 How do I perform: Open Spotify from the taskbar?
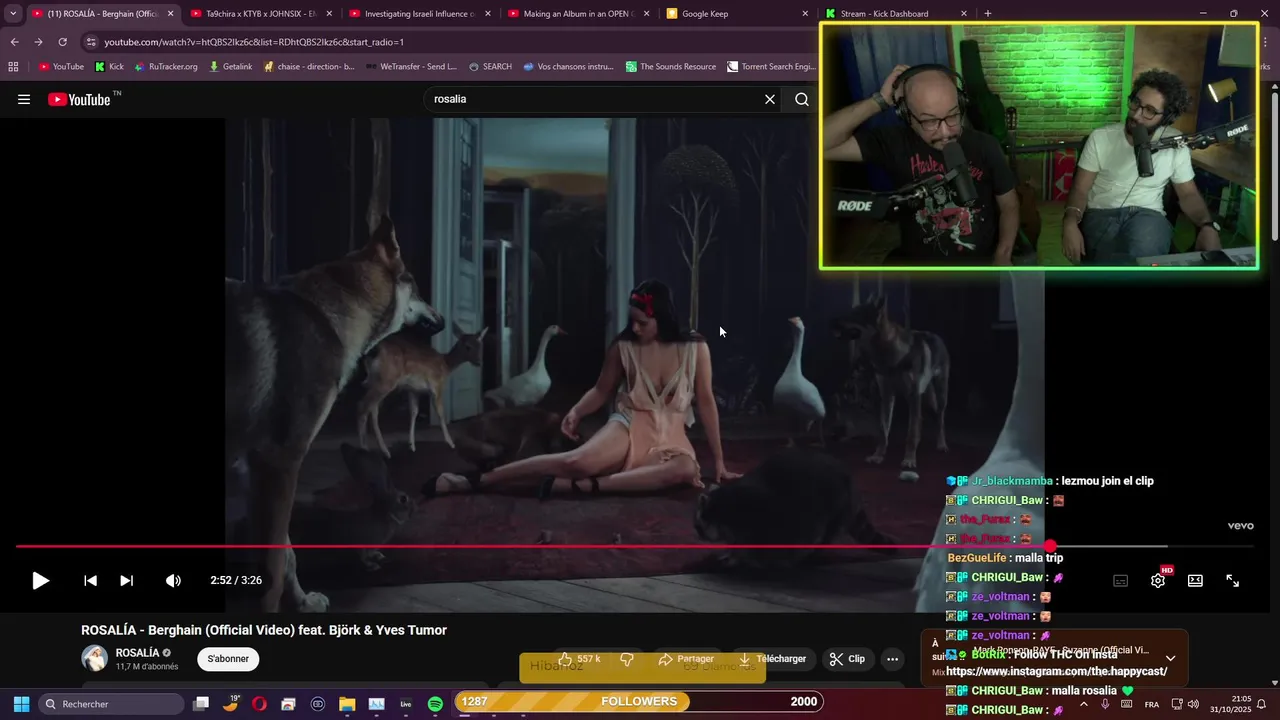435,704
